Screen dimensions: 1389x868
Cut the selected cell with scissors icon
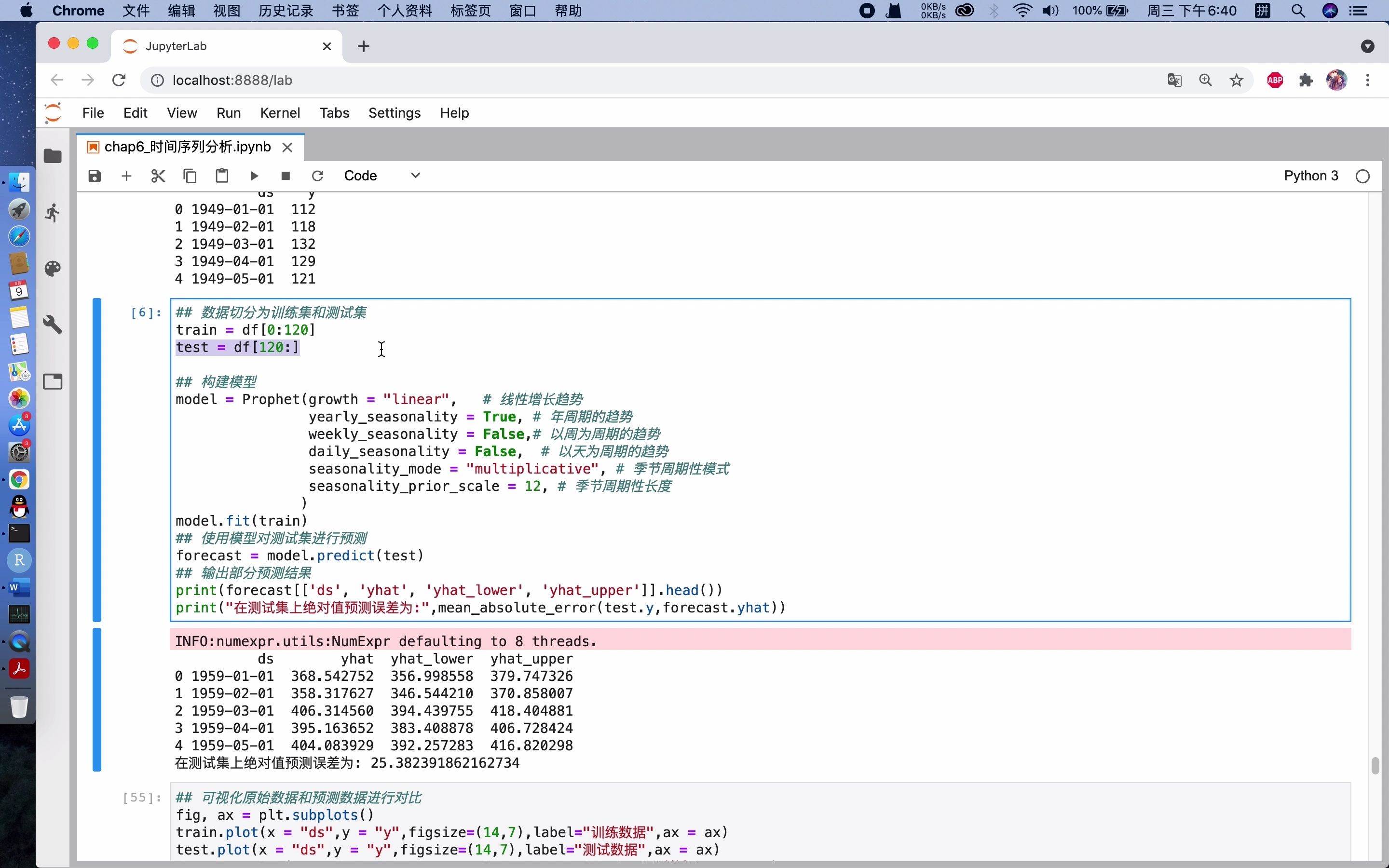tap(158, 176)
